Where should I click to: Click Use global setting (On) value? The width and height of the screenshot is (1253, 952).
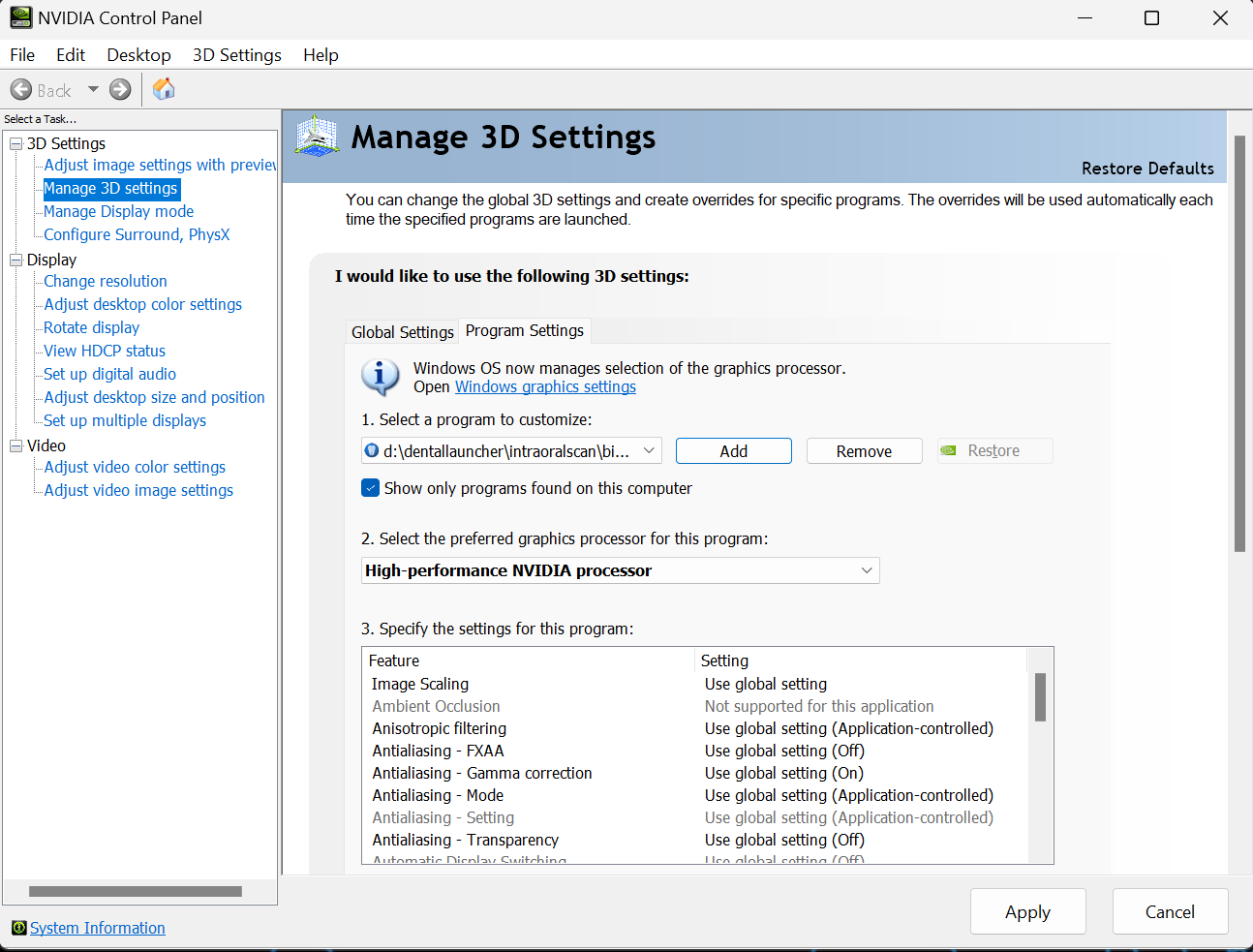[x=784, y=773]
